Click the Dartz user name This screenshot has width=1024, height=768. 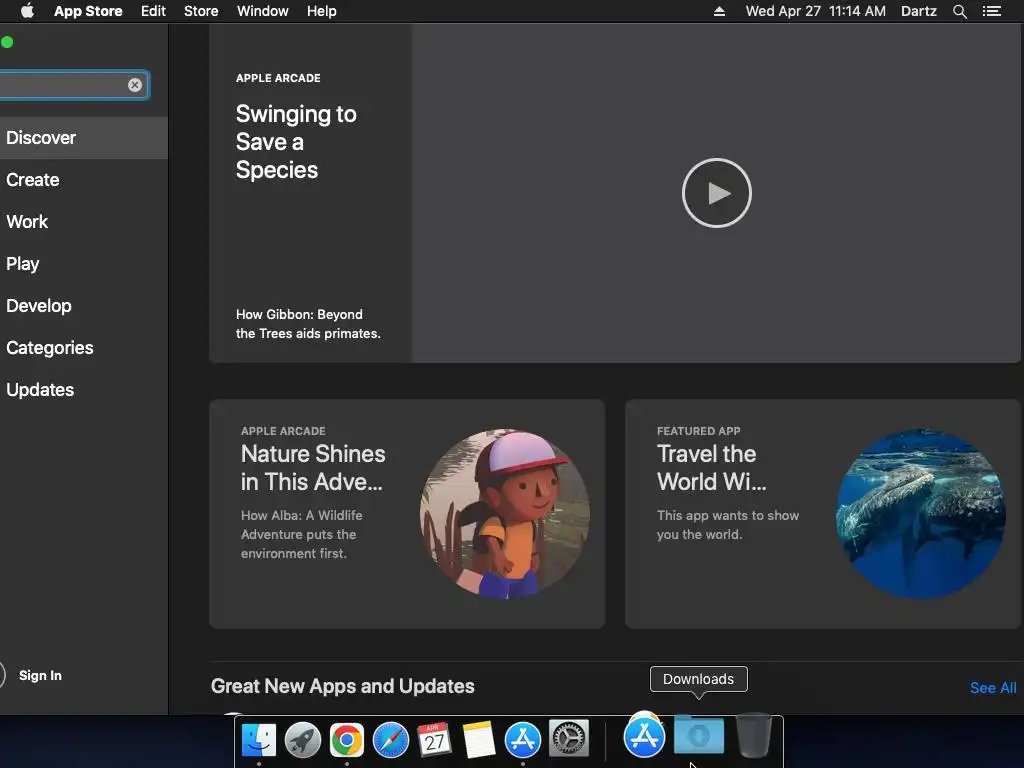pos(918,11)
